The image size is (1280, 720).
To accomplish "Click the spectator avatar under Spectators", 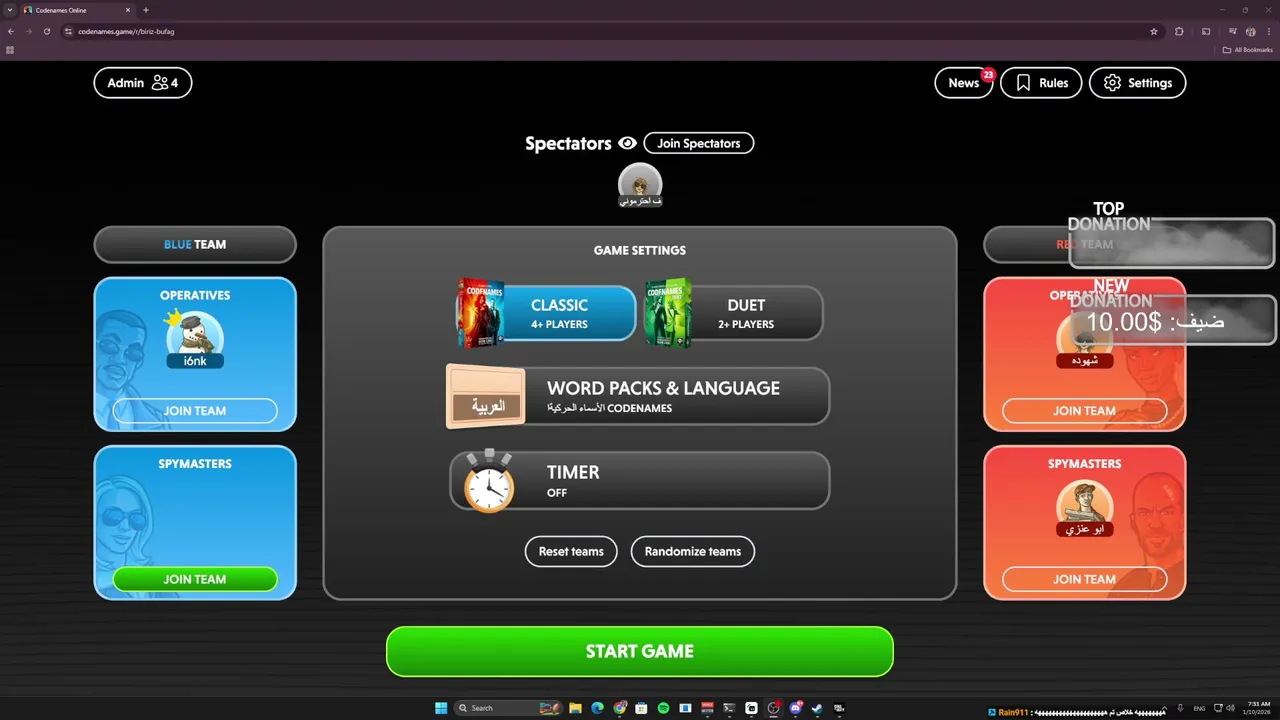I will (x=640, y=184).
